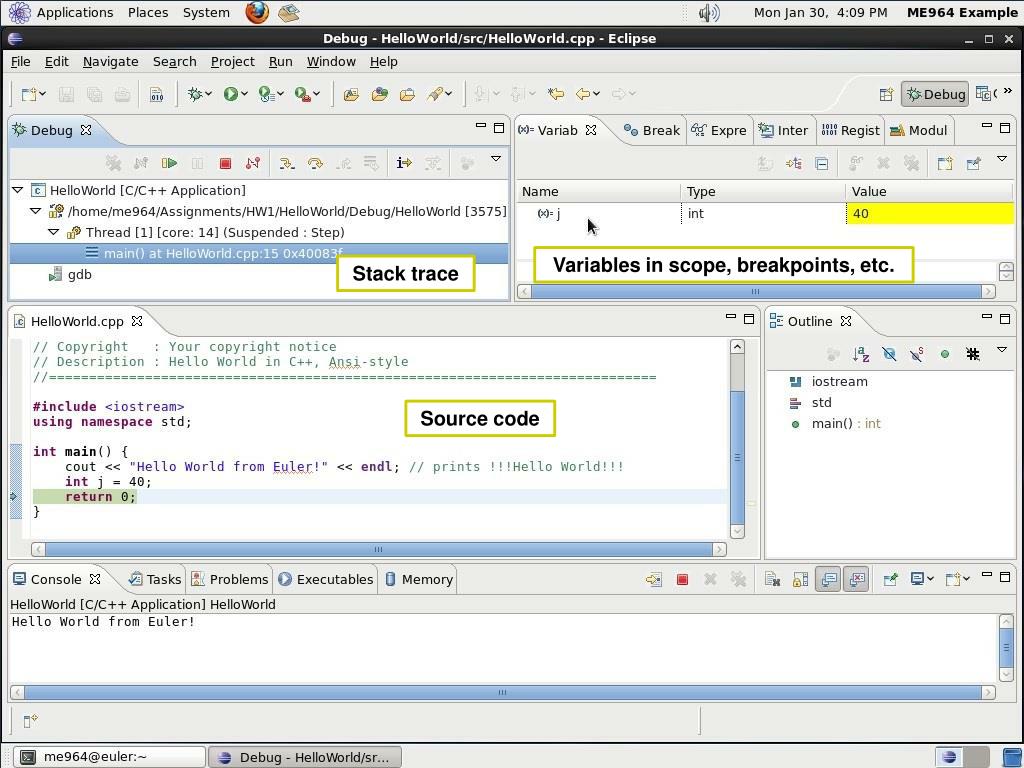
Task: Toggle Hide Static Members icon in Outline
Action: (917, 354)
